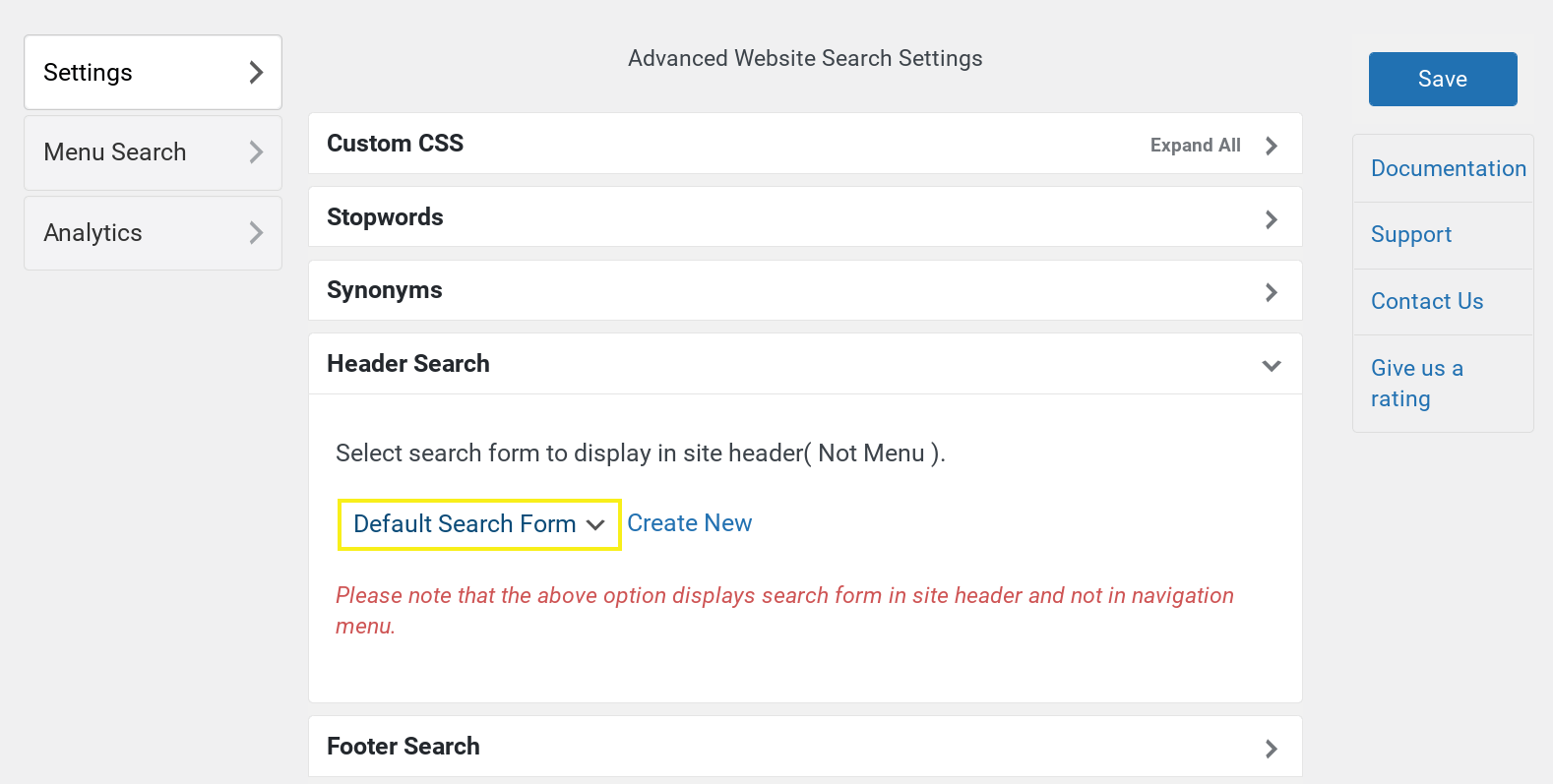Click the Create New link

point(689,523)
